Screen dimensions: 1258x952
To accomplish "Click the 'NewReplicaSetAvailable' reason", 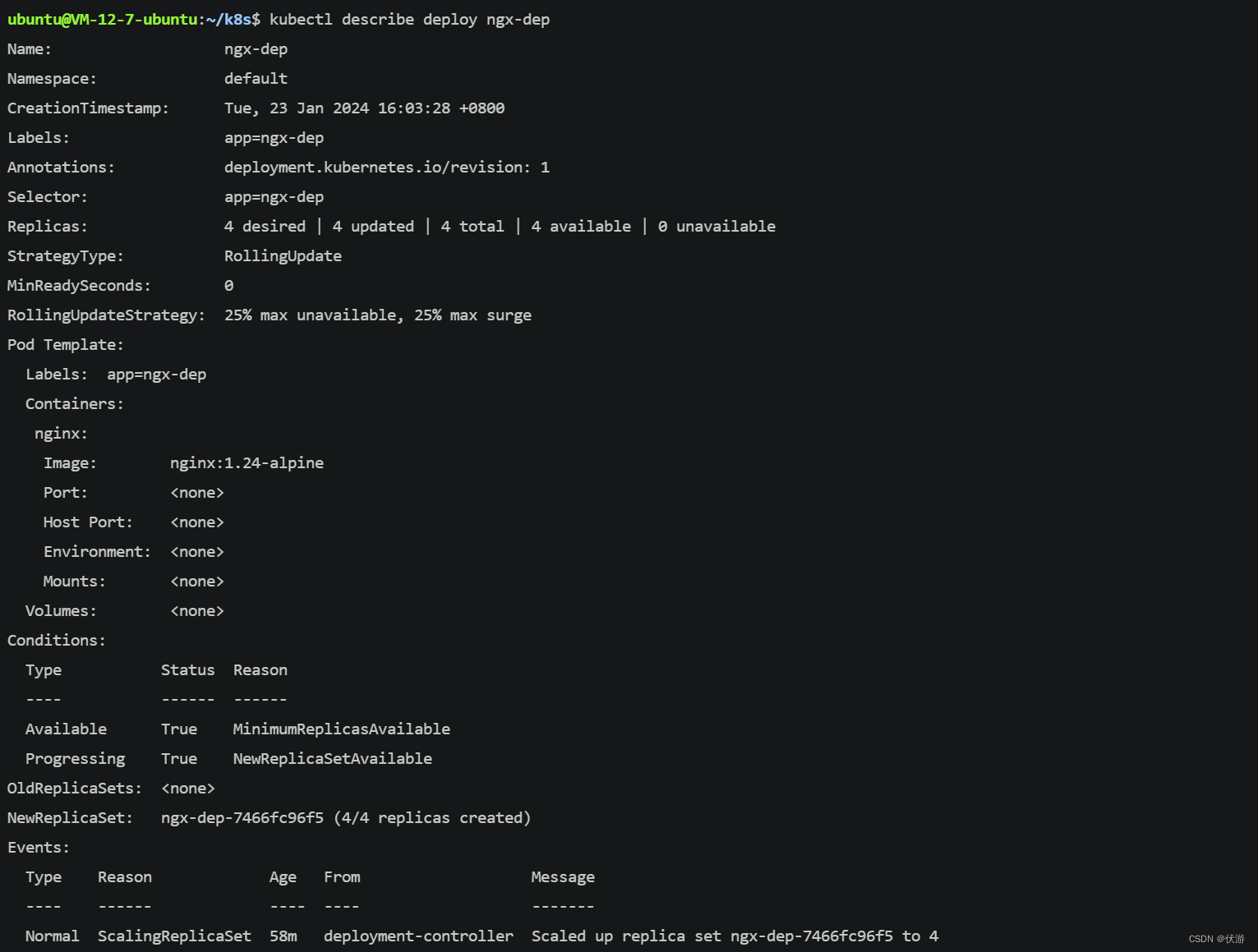I will tap(333, 759).
